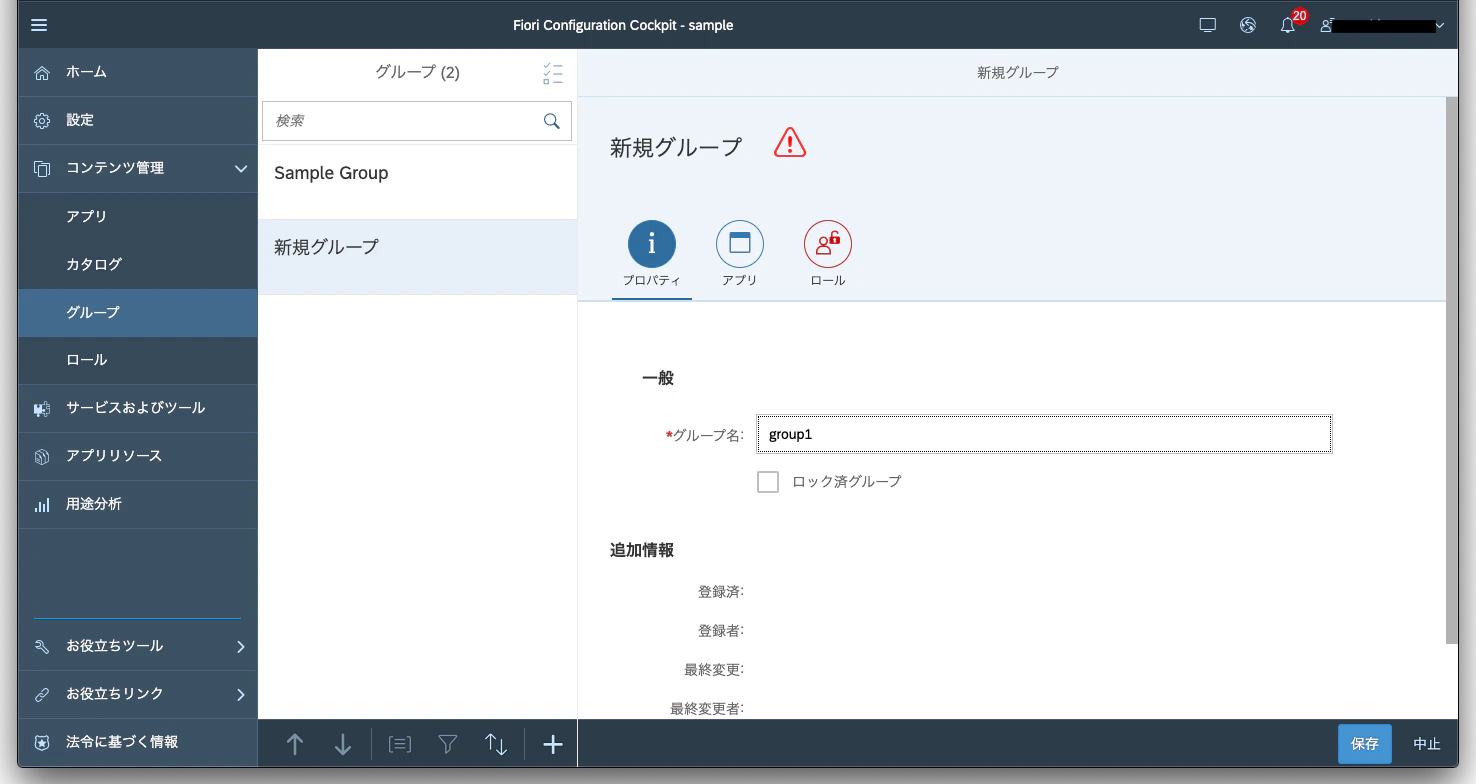
Task: Click the 中止 button
Action: (1427, 744)
